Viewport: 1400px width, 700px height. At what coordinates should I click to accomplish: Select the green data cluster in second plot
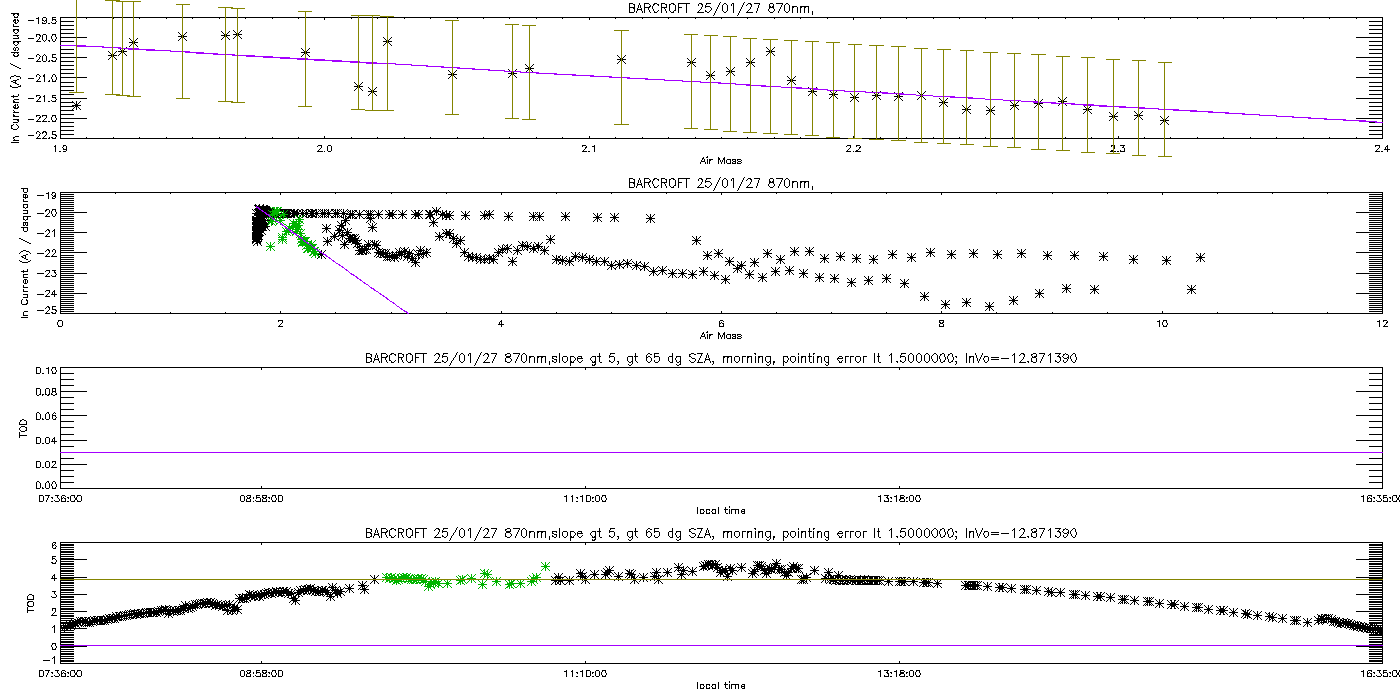292,232
